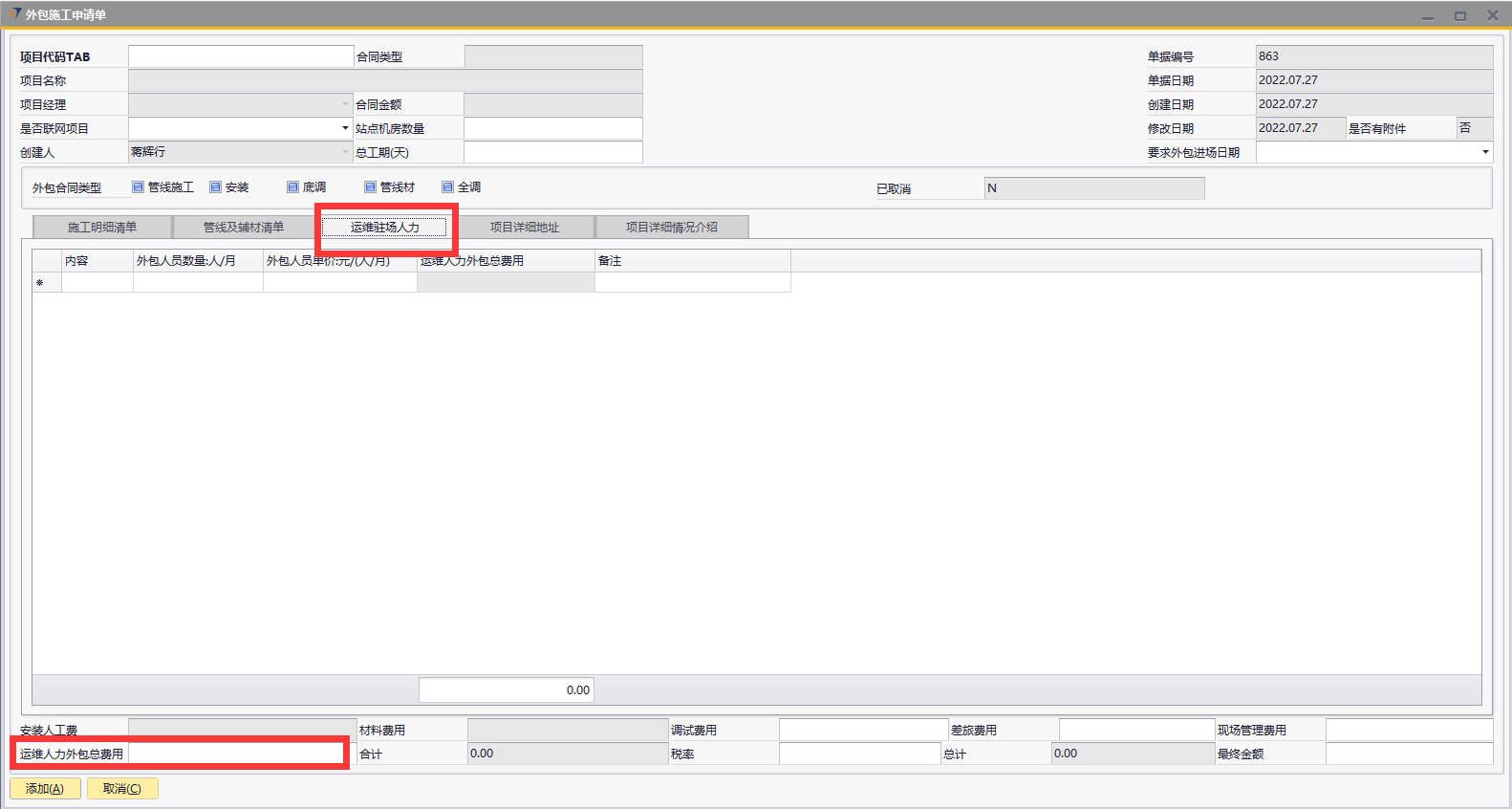This screenshot has width=1512, height=809.
Task: Toggle the 管线材 checkbox
Action: pos(371,187)
